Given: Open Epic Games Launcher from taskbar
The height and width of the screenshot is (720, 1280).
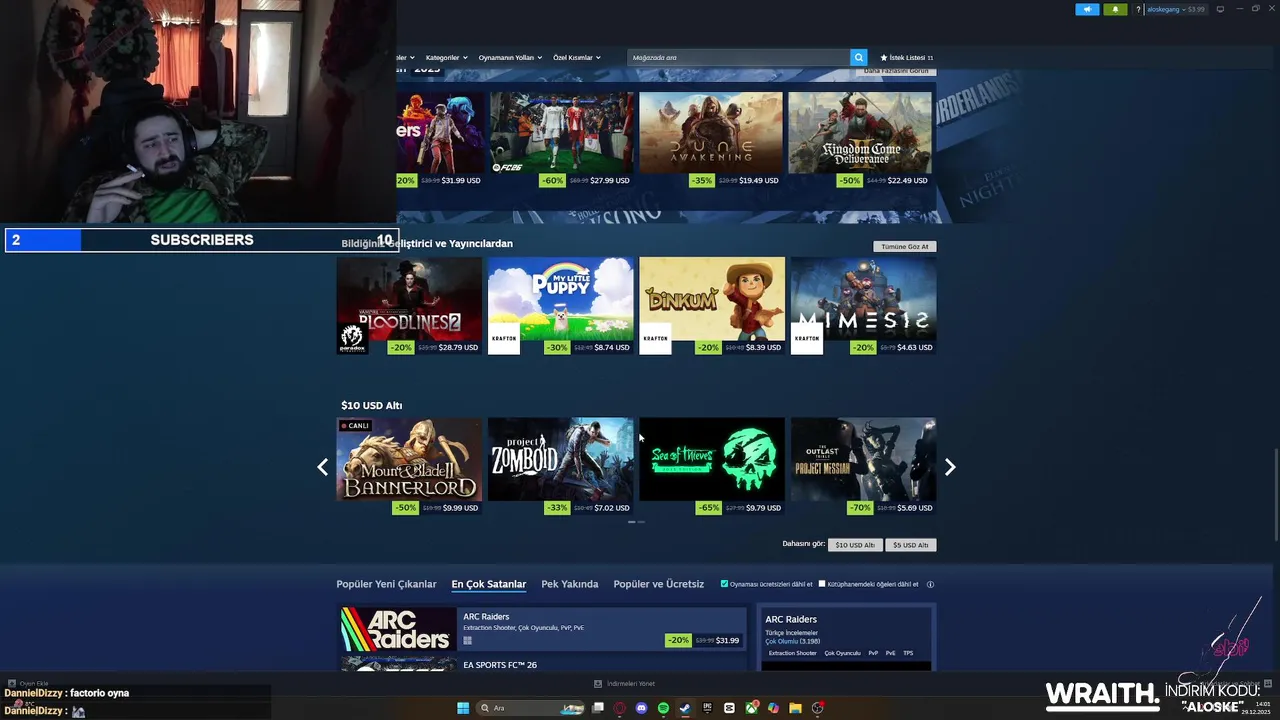Looking at the screenshot, I should 707,708.
